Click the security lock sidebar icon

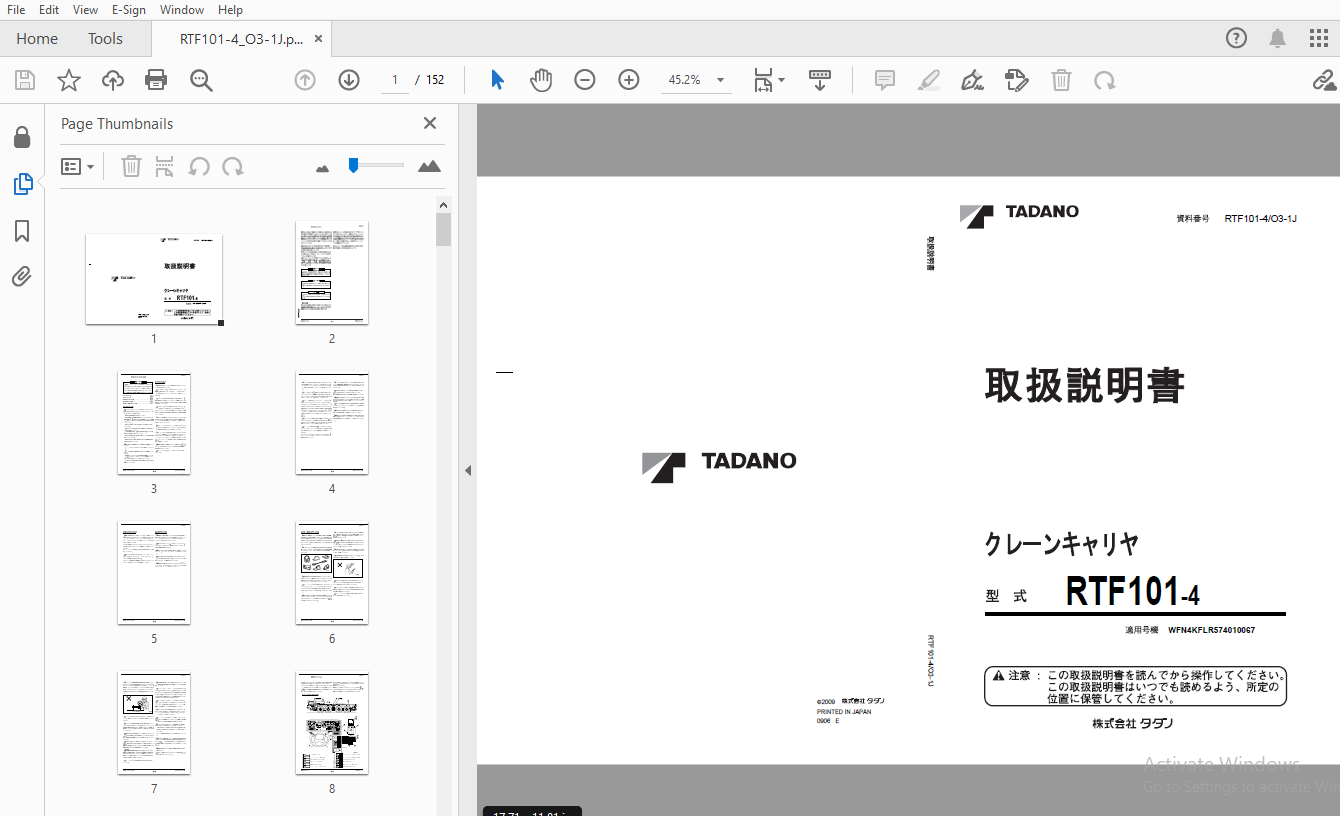point(22,138)
